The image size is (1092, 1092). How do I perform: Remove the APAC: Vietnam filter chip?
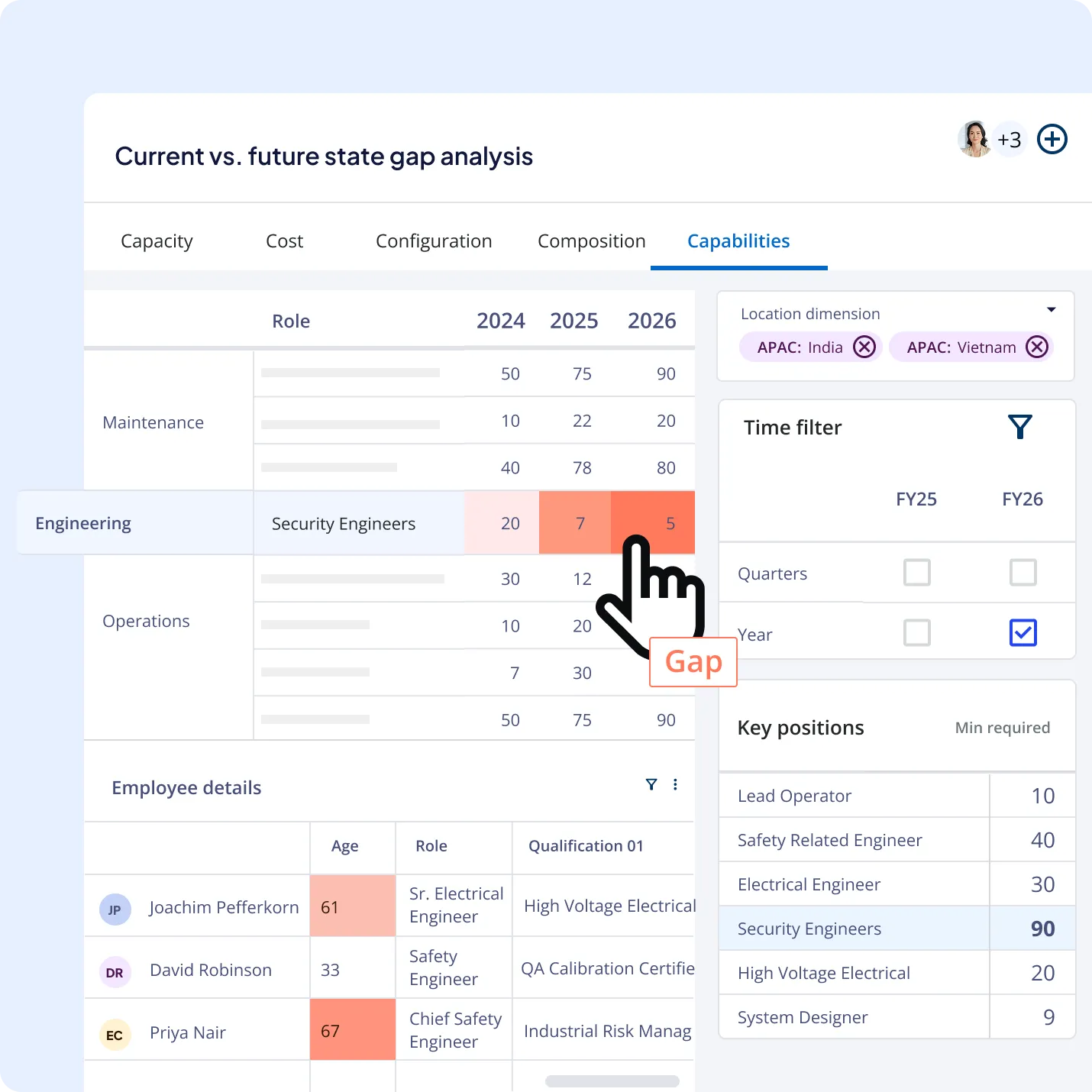point(1036,347)
